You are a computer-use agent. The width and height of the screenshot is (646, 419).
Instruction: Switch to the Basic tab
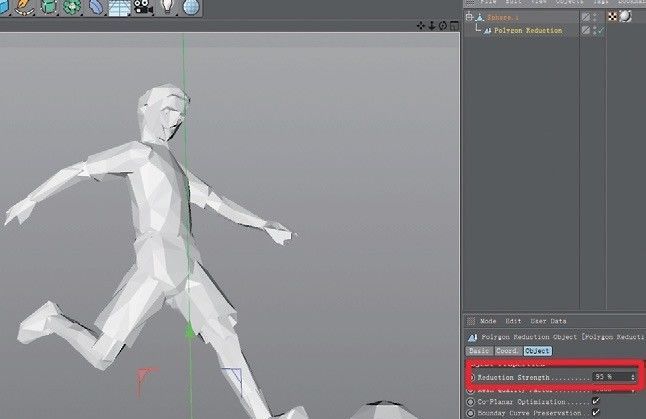tap(479, 351)
